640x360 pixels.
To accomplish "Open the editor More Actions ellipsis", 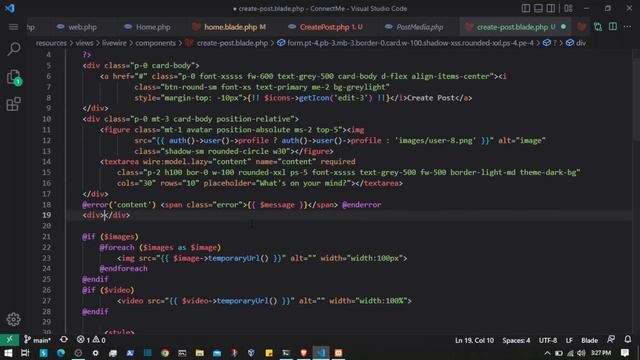I will tap(627, 27).
